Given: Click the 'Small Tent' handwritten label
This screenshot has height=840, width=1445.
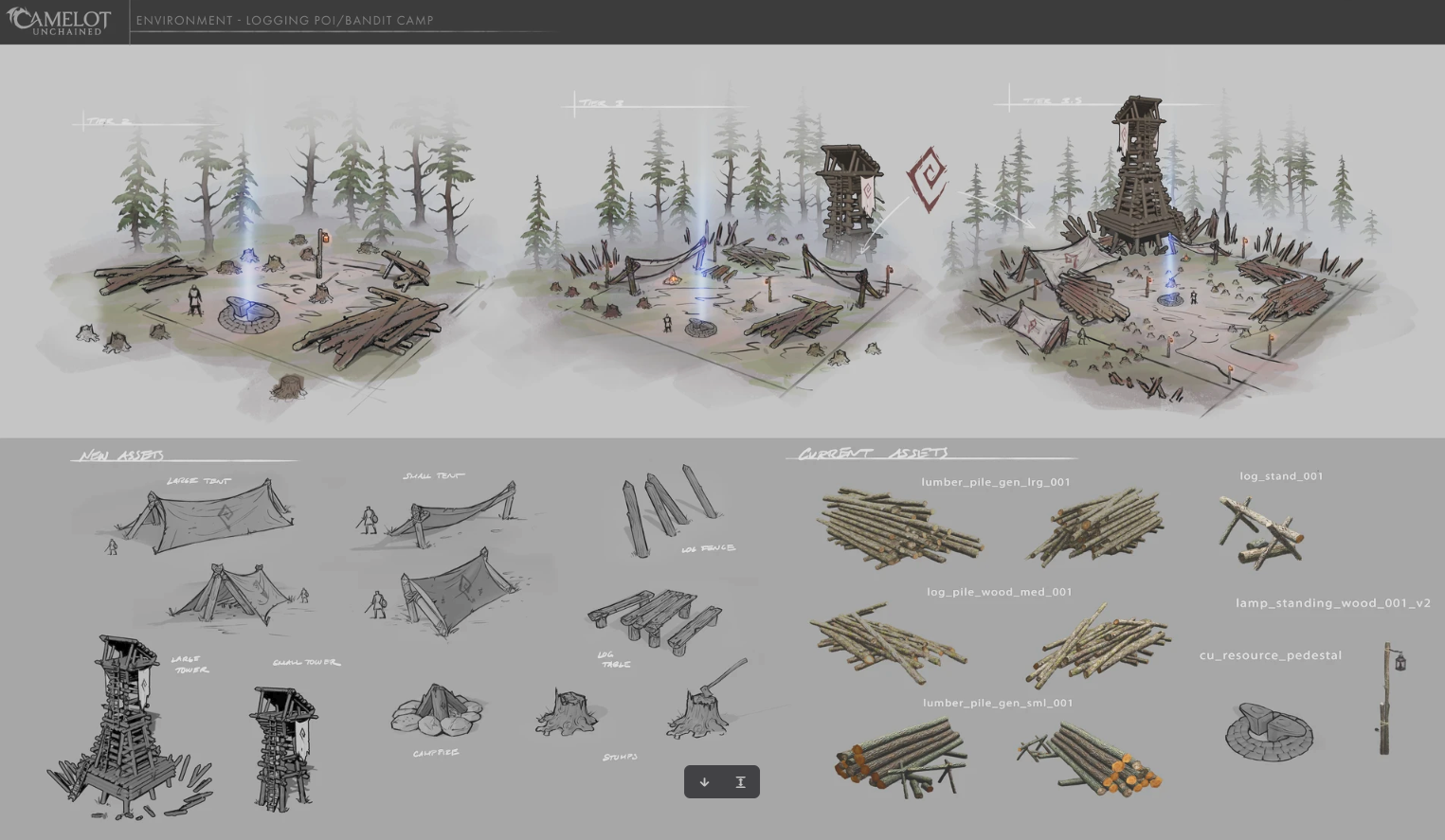Looking at the screenshot, I should click(x=434, y=475).
